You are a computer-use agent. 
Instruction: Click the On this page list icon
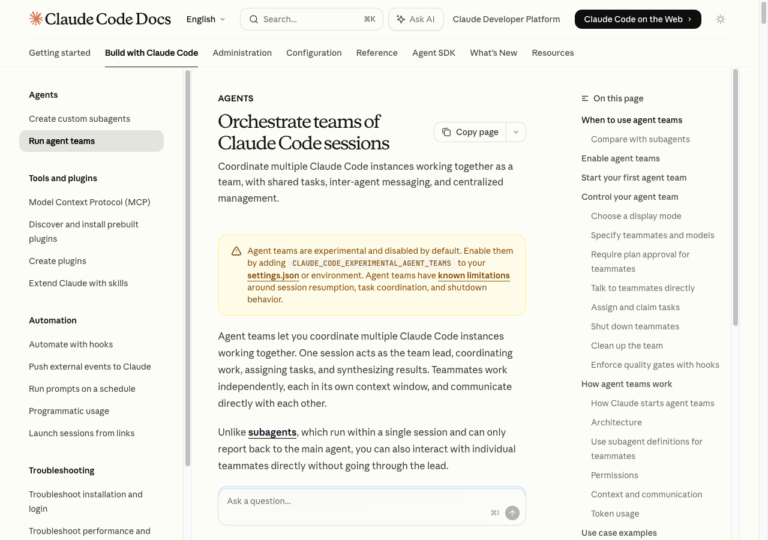(x=585, y=98)
